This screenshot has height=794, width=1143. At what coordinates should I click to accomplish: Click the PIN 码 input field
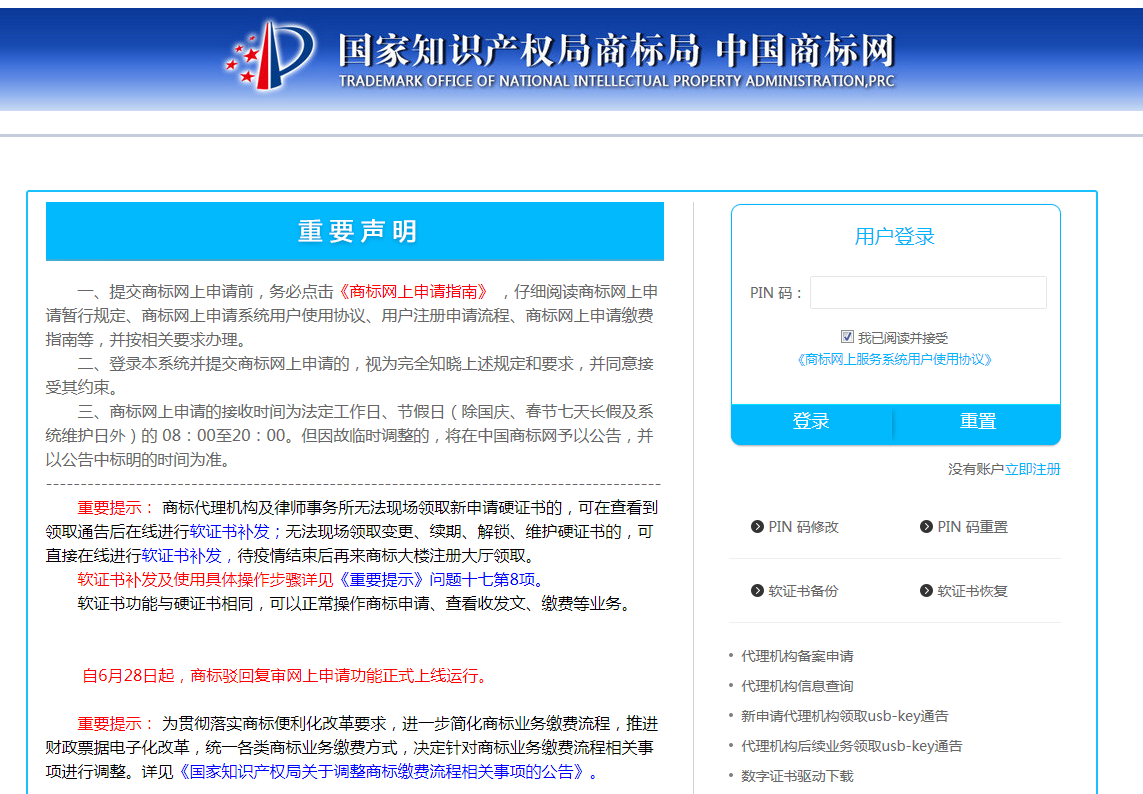pyautogui.click(x=928, y=292)
